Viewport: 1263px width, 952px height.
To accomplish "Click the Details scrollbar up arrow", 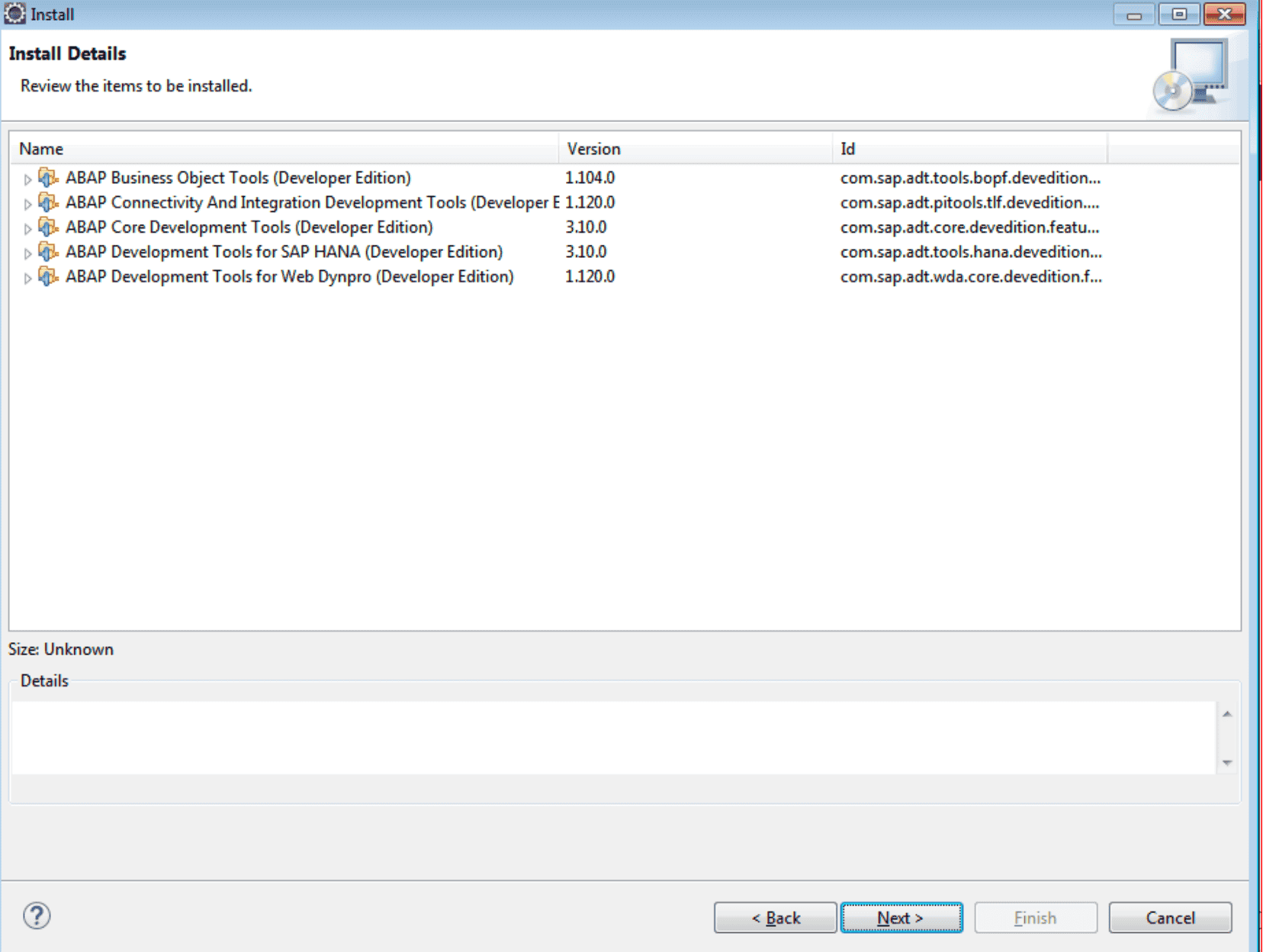I will pos(1226,712).
